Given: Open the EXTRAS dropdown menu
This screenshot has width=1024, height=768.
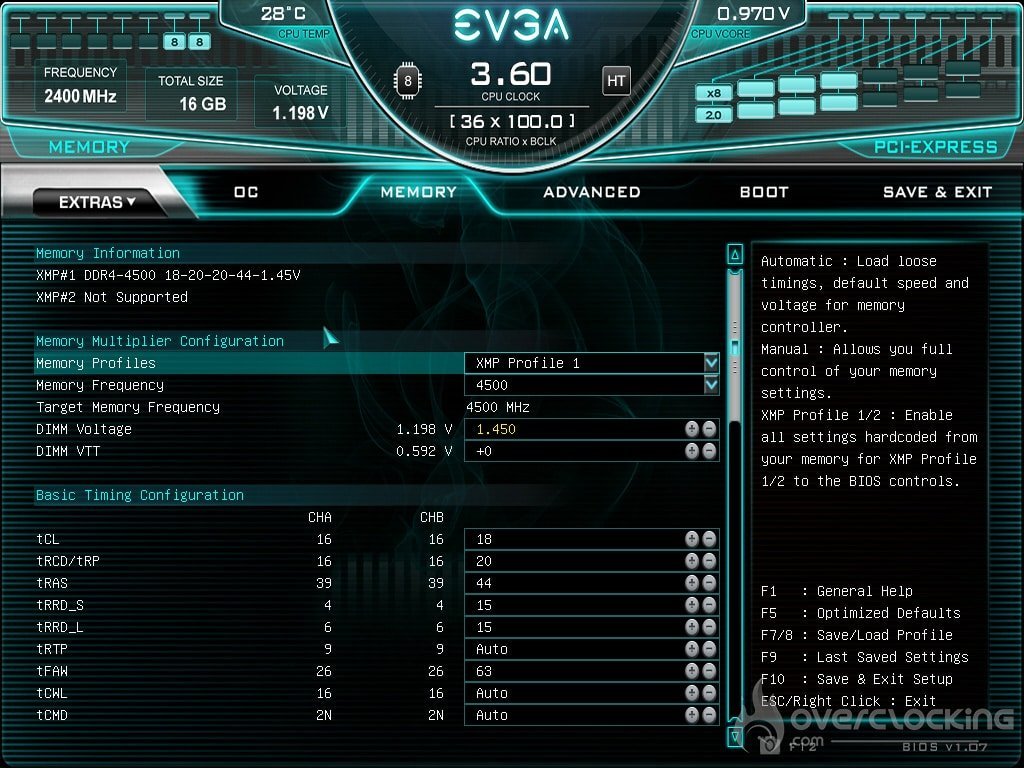Looking at the screenshot, I should (x=97, y=202).
